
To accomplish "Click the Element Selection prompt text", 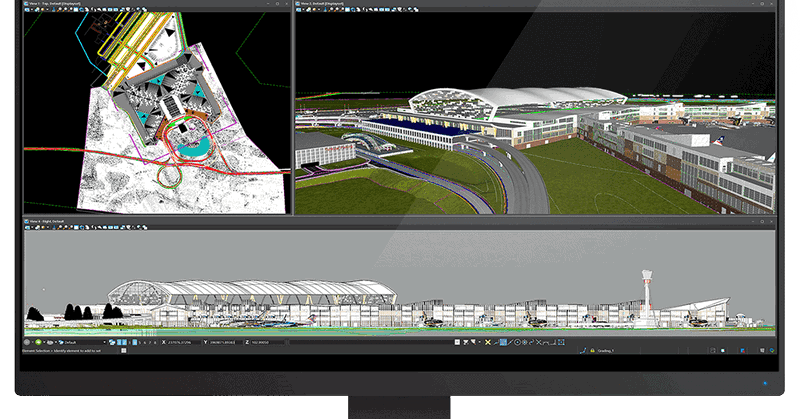I will click(61, 351).
